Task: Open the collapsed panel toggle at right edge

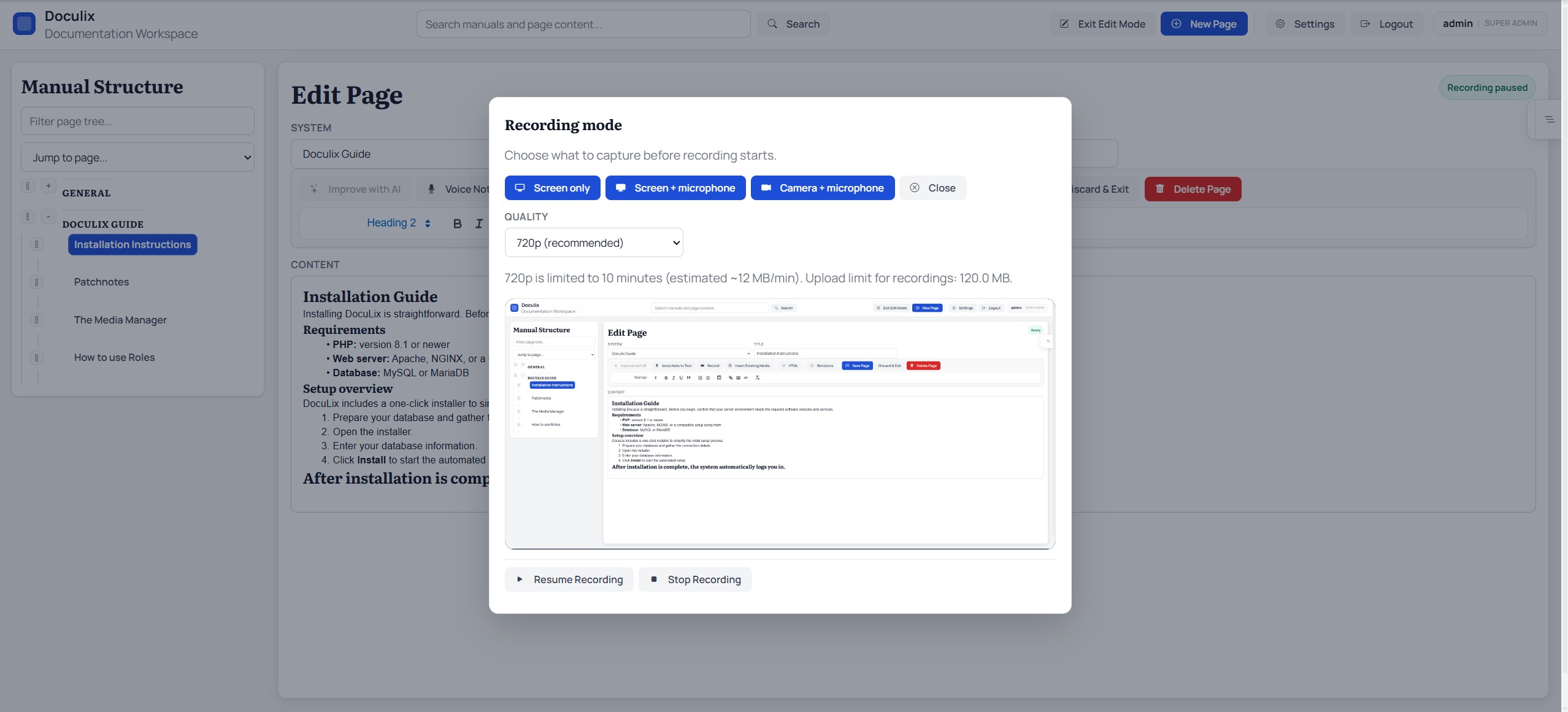Action: pyautogui.click(x=1550, y=119)
